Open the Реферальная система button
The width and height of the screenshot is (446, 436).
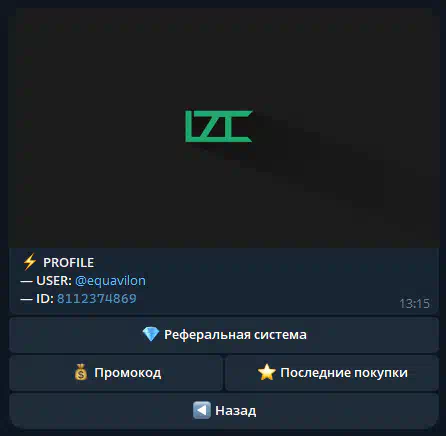(x=224, y=335)
